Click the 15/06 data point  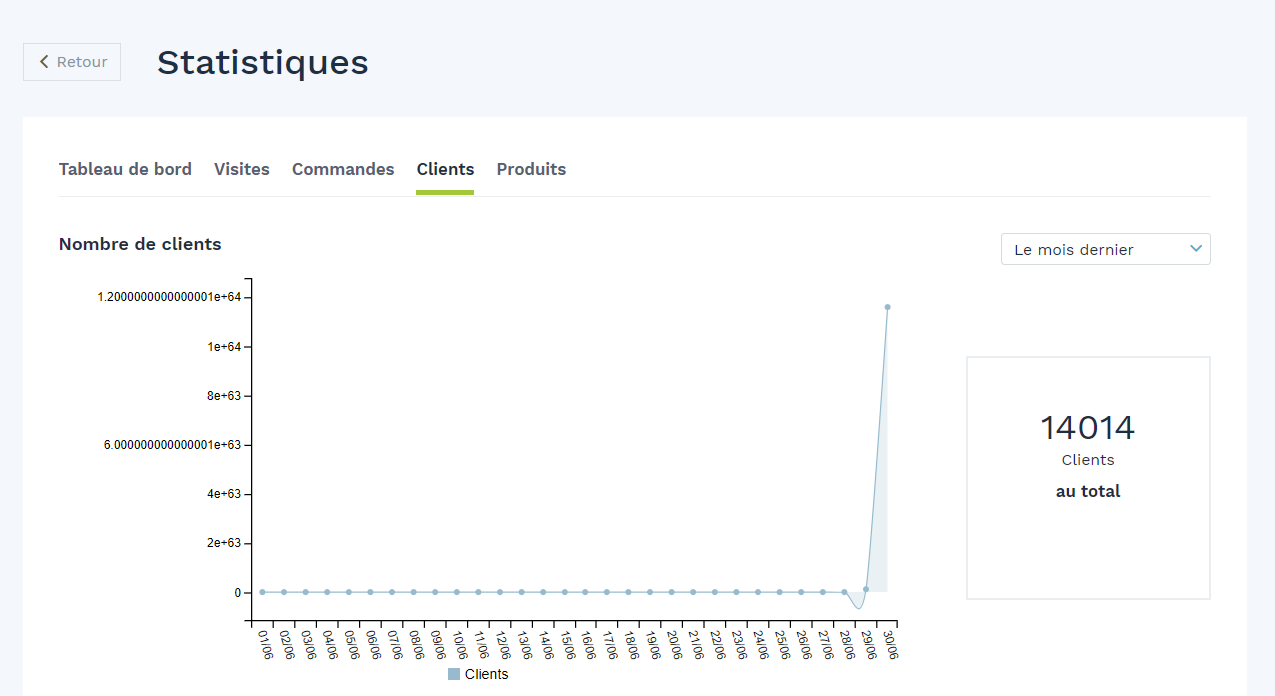[565, 592]
